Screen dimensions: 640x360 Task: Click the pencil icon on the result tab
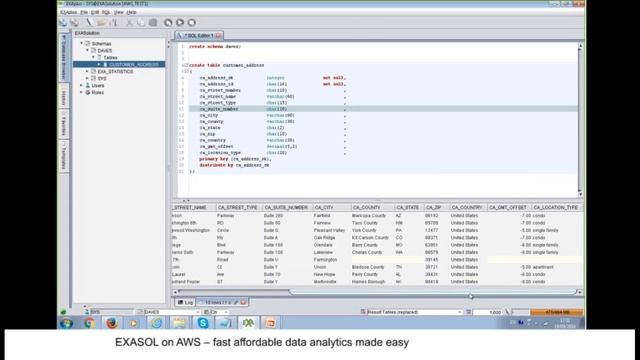[x=236, y=302]
